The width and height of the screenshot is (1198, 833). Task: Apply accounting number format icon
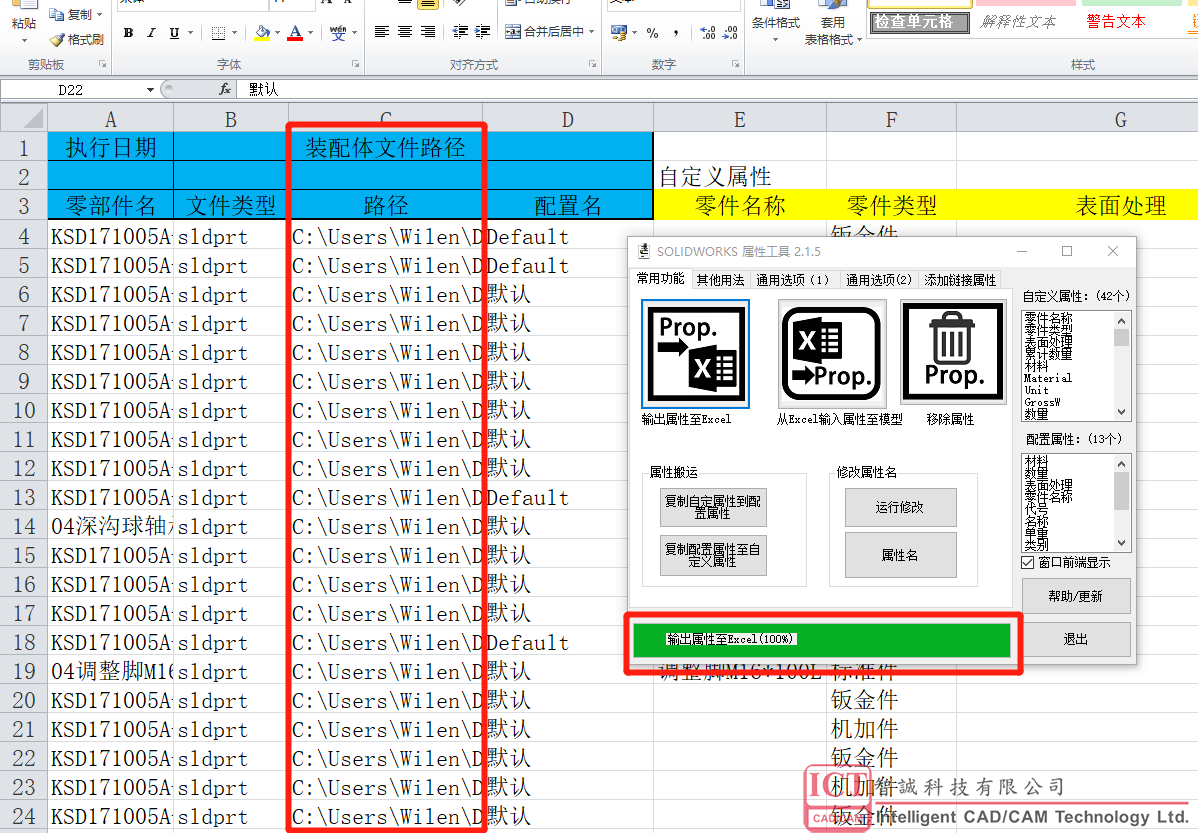click(x=619, y=33)
